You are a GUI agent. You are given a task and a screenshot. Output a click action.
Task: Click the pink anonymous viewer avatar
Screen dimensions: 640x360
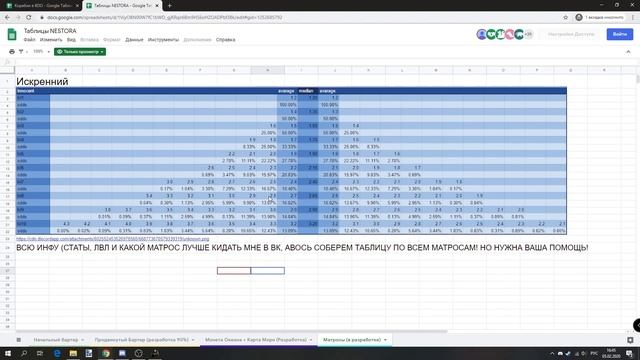(509, 34)
